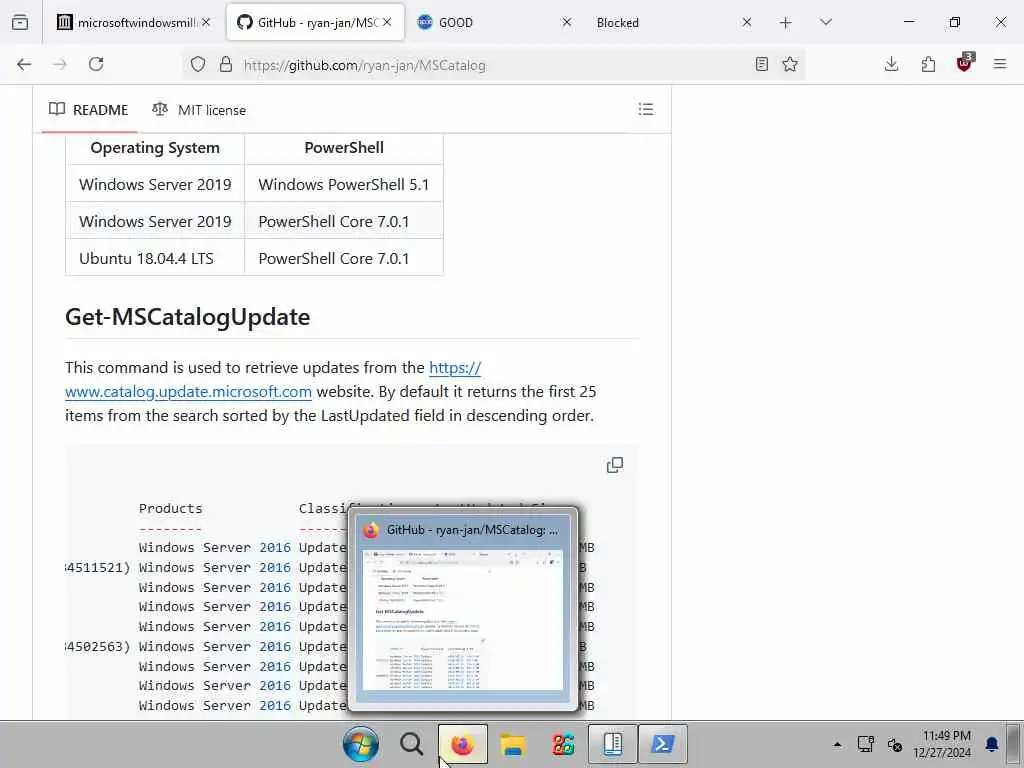Show site security padlock info

click(x=226, y=64)
